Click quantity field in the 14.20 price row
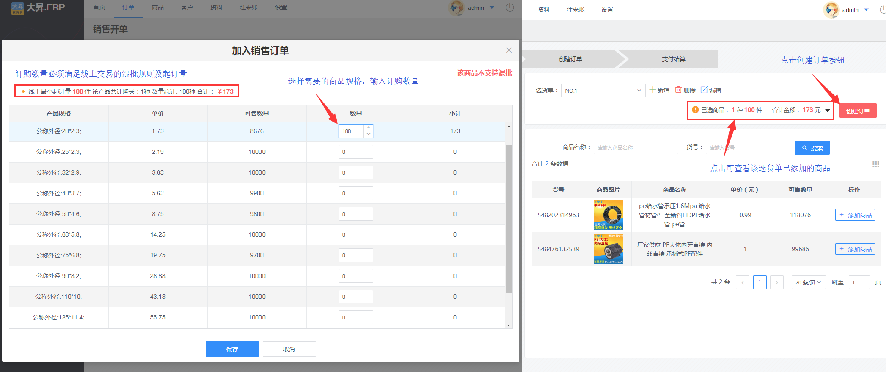886x373 pixels. point(355,234)
